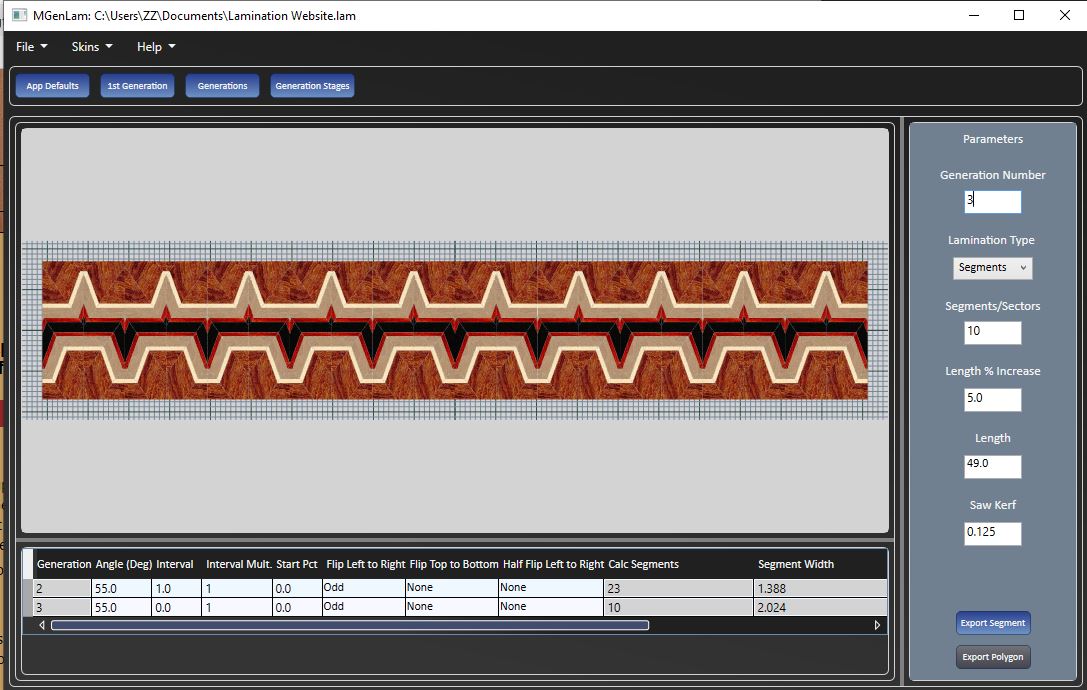Click the App Defaults button
Screen dimensions: 1087x690
pos(52,86)
